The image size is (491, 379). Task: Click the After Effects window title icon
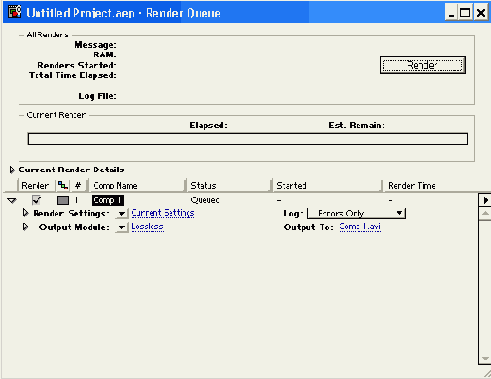click(14, 12)
